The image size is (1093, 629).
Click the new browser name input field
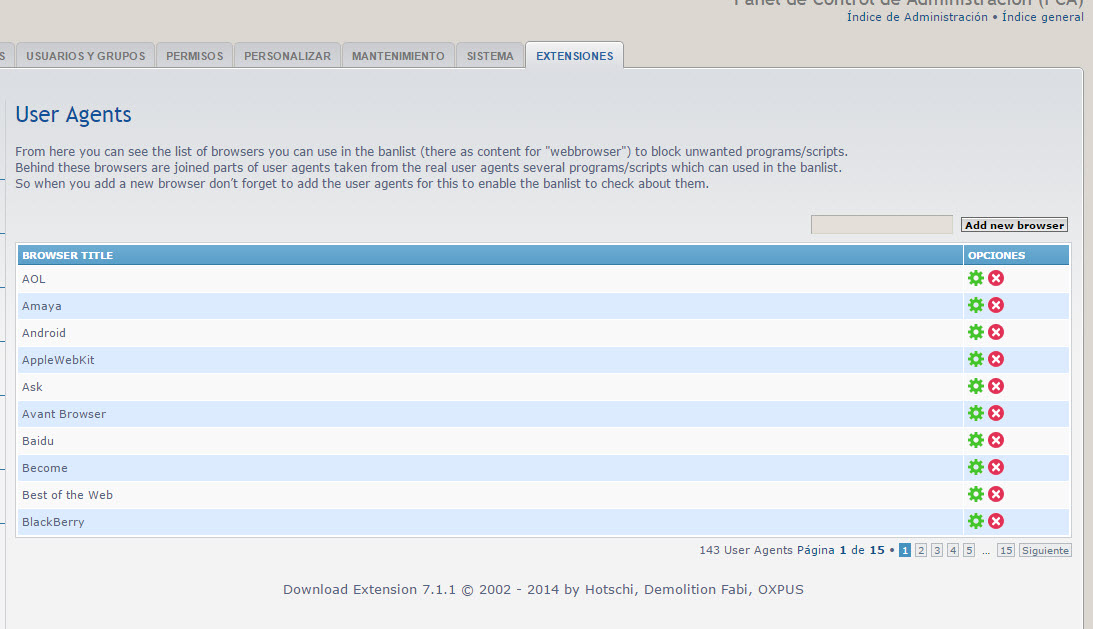pyautogui.click(x=881, y=225)
